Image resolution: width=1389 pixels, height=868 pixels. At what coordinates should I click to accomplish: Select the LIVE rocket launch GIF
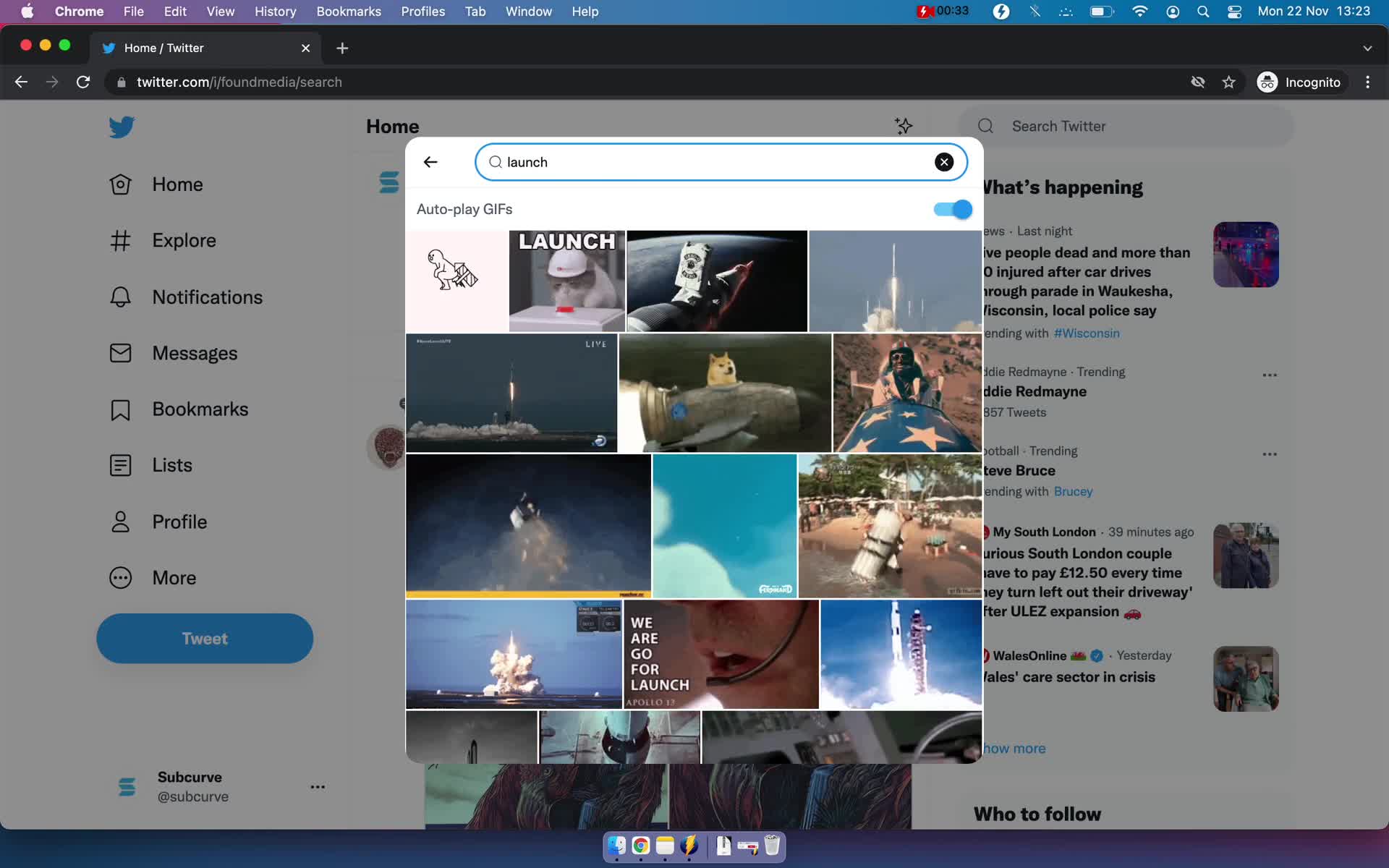point(511,393)
